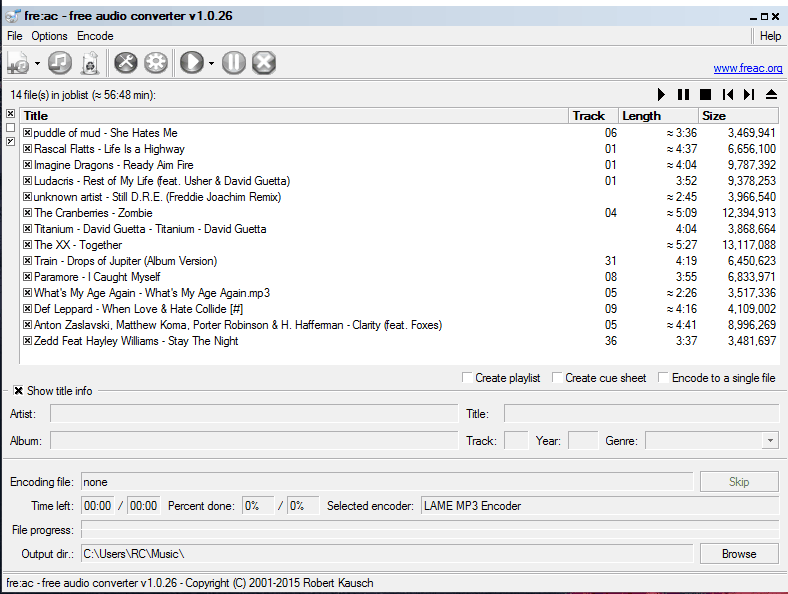Clear the joblist toolbar icon

pyautogui.click(x=90, y=63)
